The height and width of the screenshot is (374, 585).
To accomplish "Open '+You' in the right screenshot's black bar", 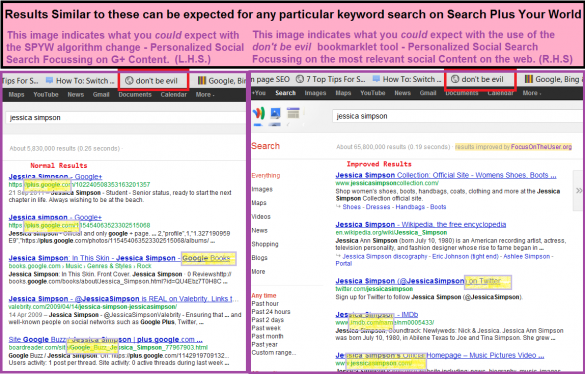I will pyautogui.click(x=259, y=93).
